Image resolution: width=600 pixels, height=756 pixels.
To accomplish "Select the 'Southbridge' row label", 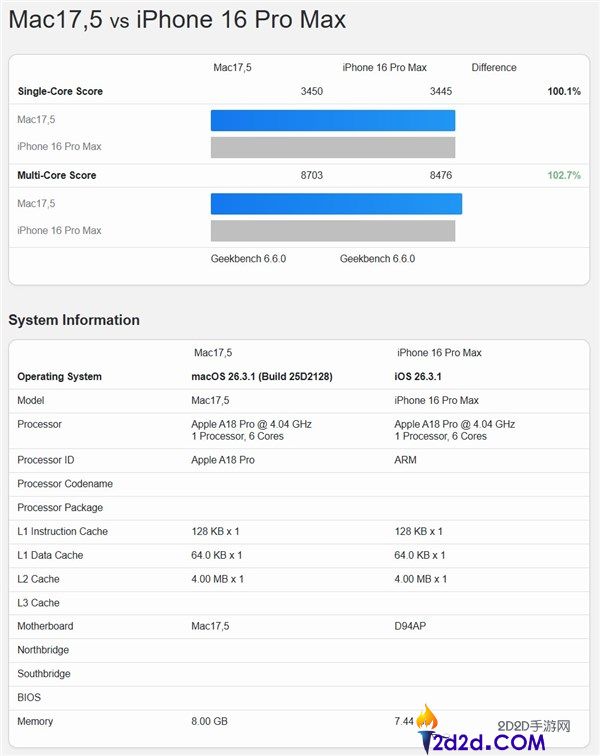I will coord(44,674).
